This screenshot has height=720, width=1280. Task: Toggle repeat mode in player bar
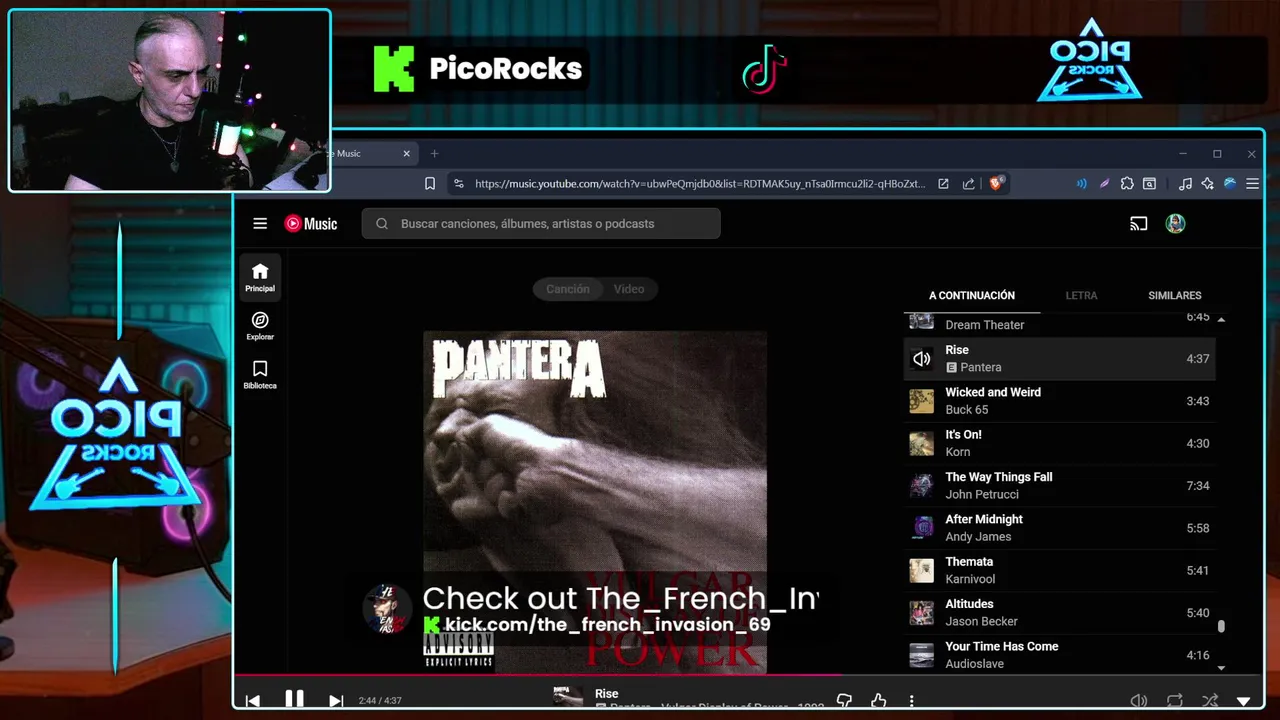(x=1175, y=701)
